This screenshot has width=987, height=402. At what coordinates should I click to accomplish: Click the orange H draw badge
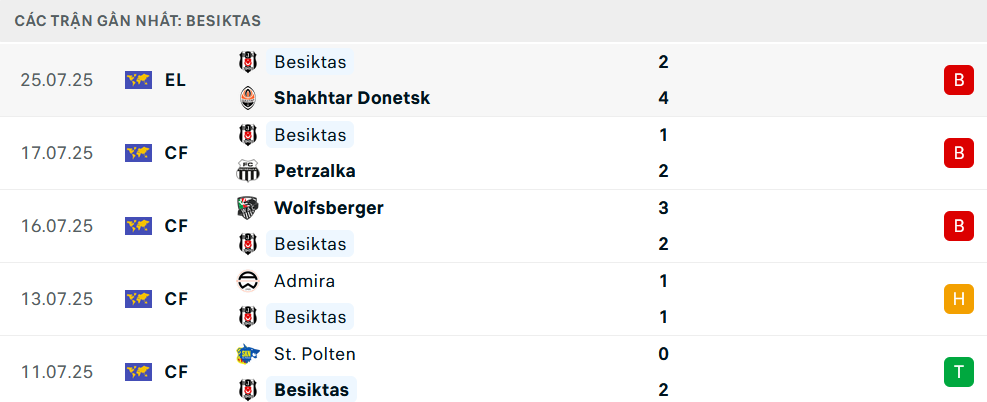[959, 299]
